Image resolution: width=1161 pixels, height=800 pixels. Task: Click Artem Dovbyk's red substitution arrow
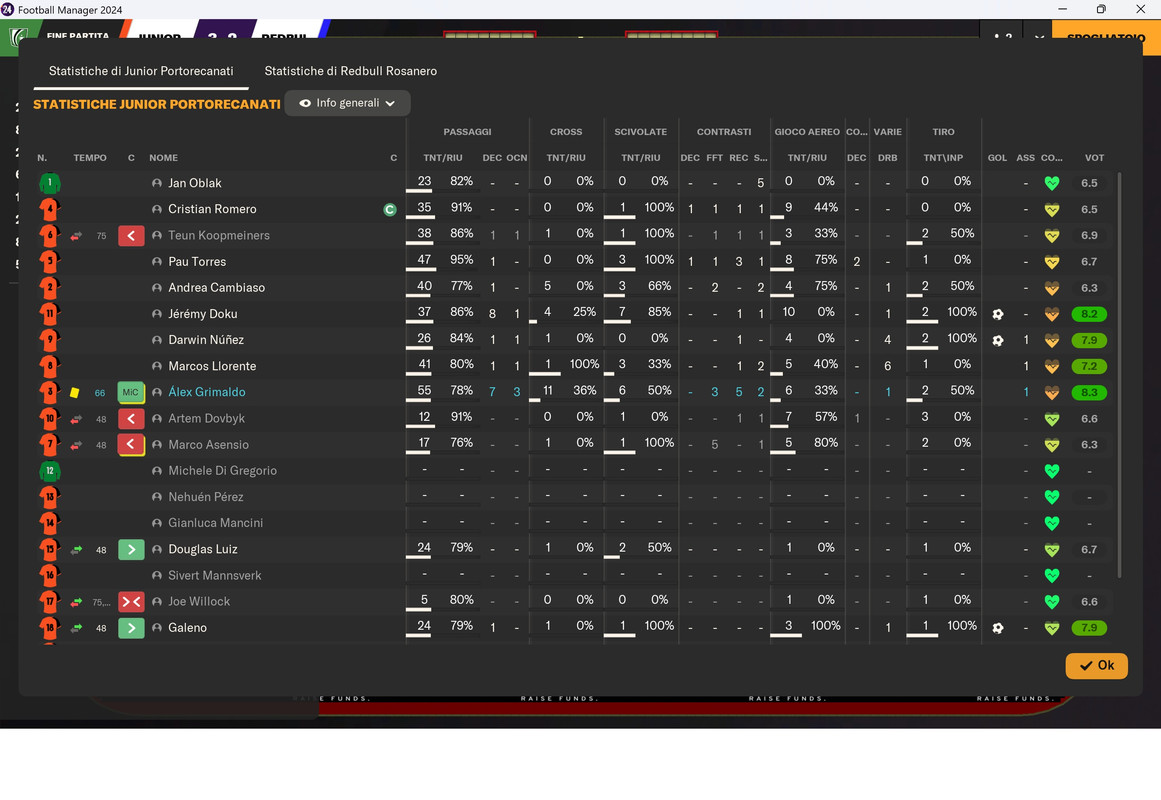tap(131, 419)
